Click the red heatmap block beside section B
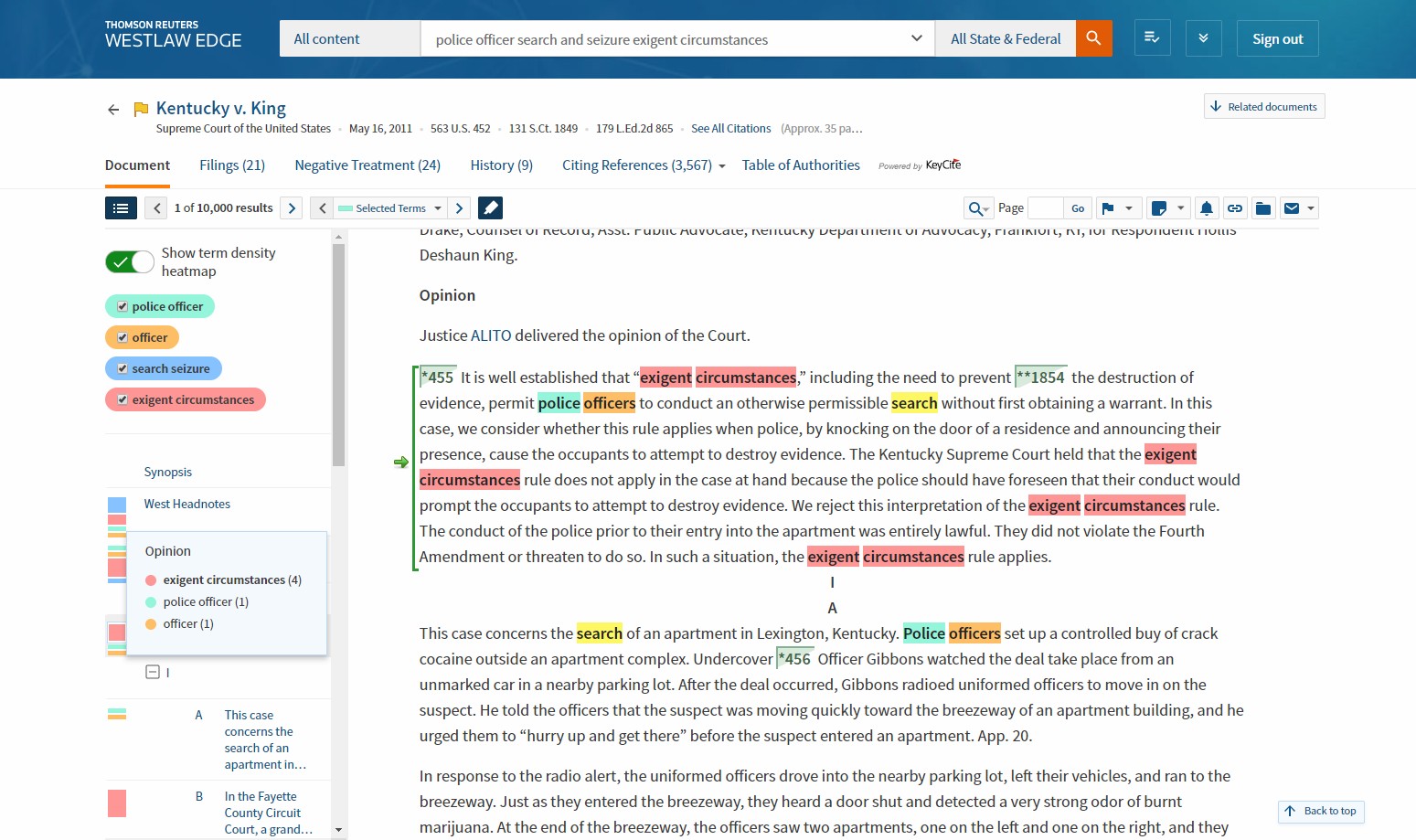 (117, 803)
